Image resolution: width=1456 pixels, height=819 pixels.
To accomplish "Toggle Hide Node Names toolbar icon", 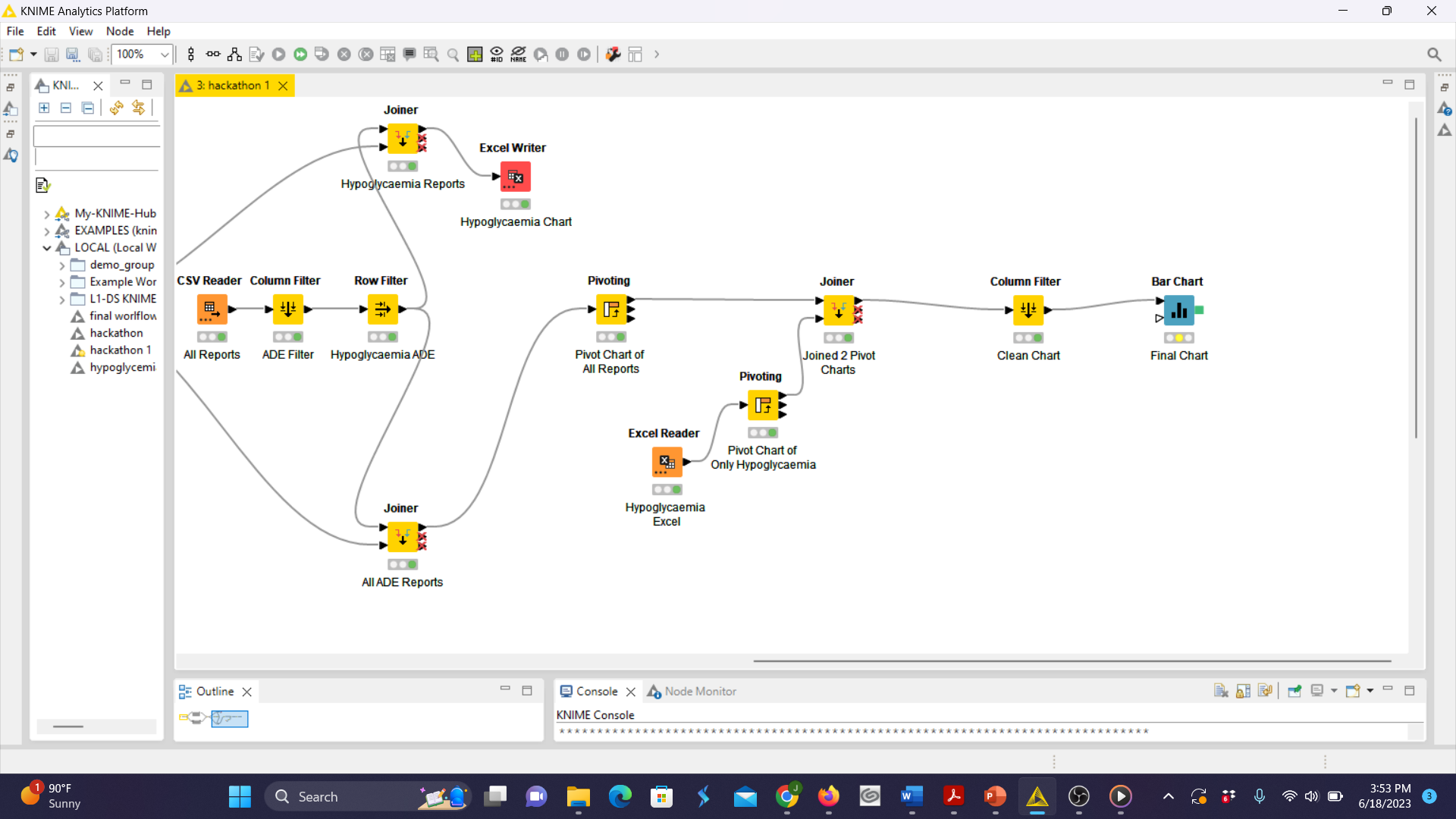I will [x=519, y=55].
